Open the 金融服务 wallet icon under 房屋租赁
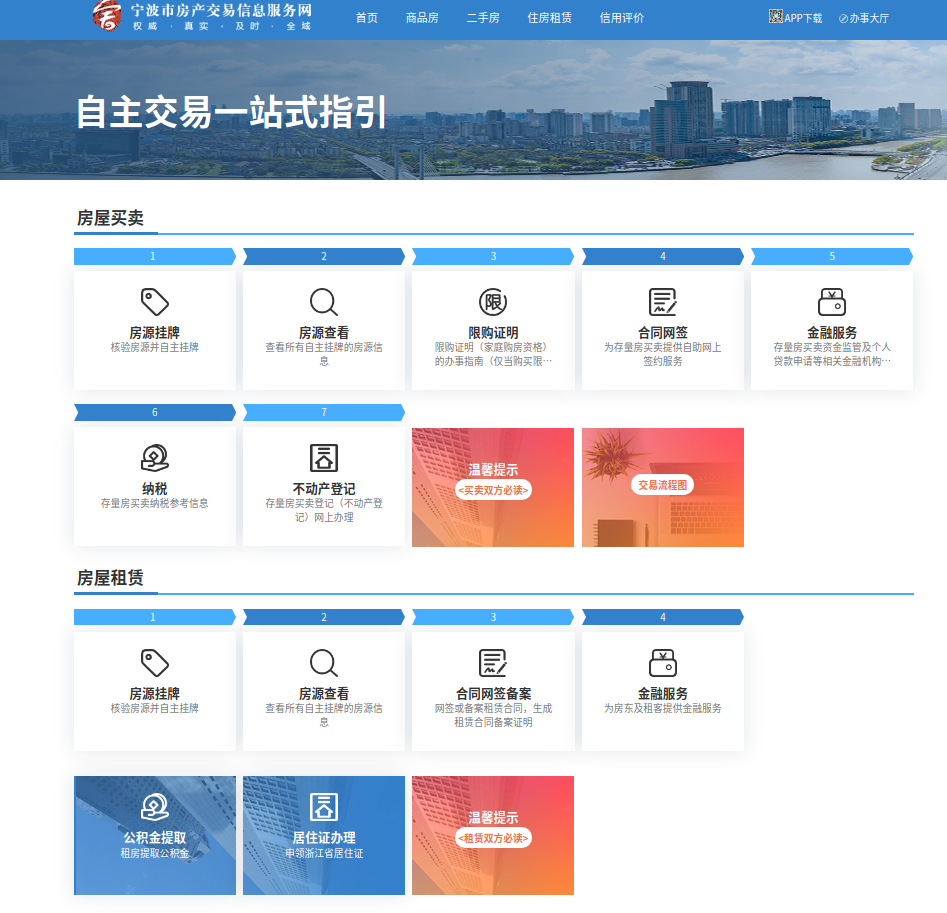The width and height of the screenshot is (947, 913). (662, 662)
